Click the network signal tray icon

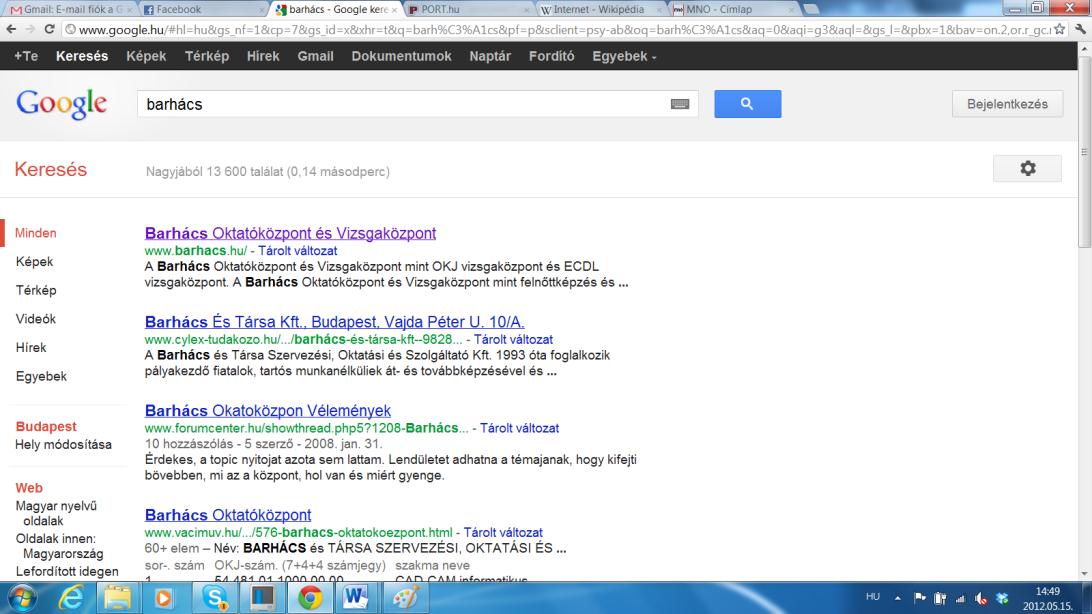pyautogui.click(x=960, y=598)
